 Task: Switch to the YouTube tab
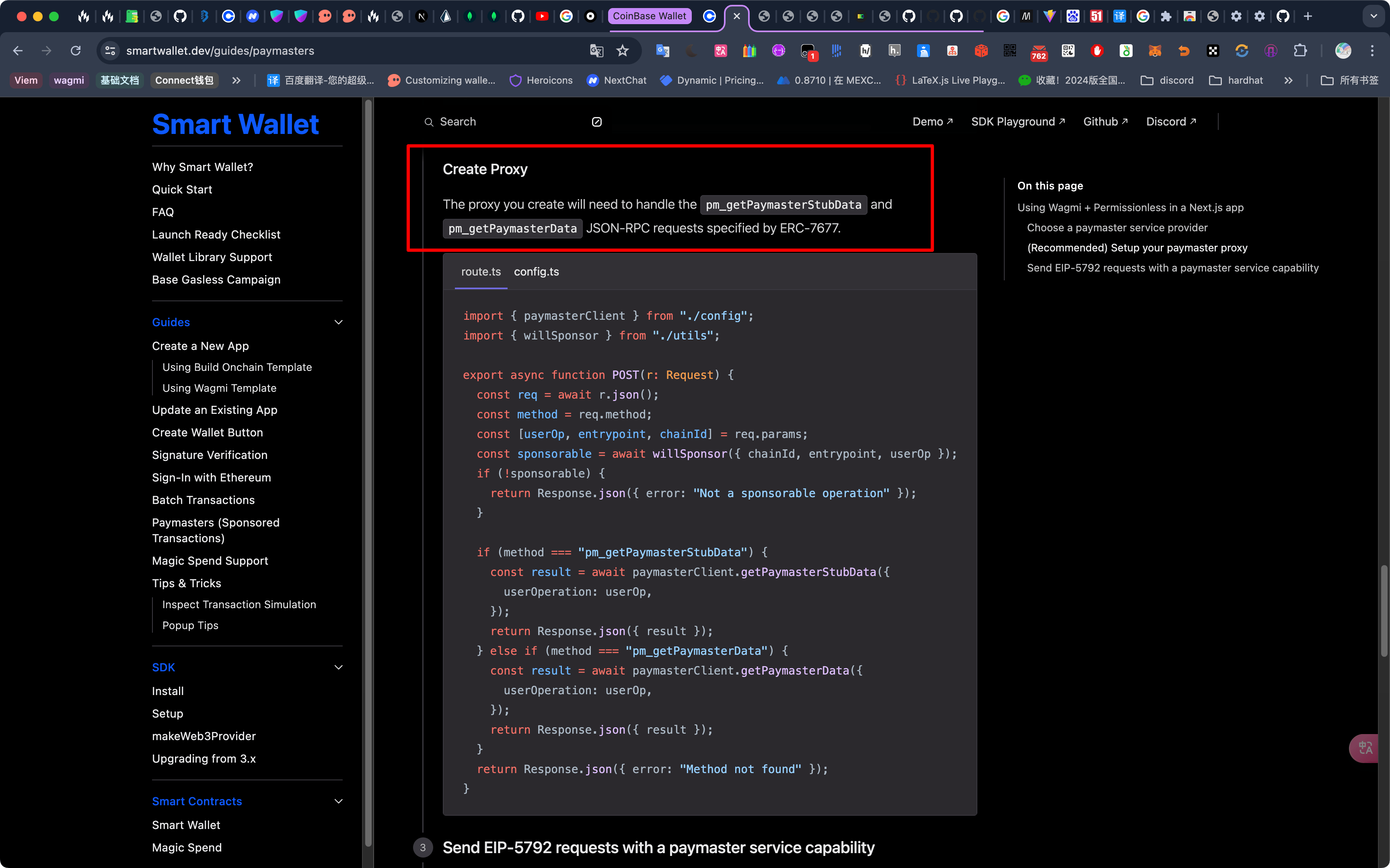coord(542,16)
